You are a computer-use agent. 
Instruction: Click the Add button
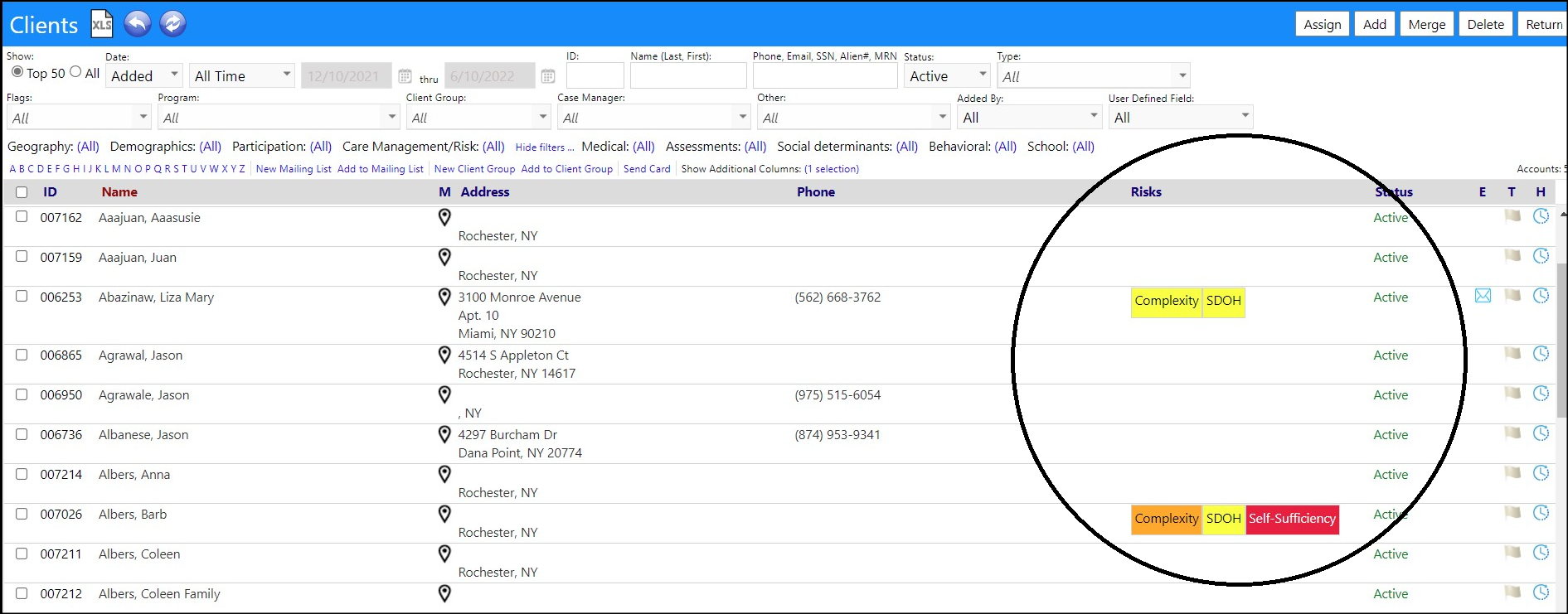pyautogui.click(x=1375, y=24)
